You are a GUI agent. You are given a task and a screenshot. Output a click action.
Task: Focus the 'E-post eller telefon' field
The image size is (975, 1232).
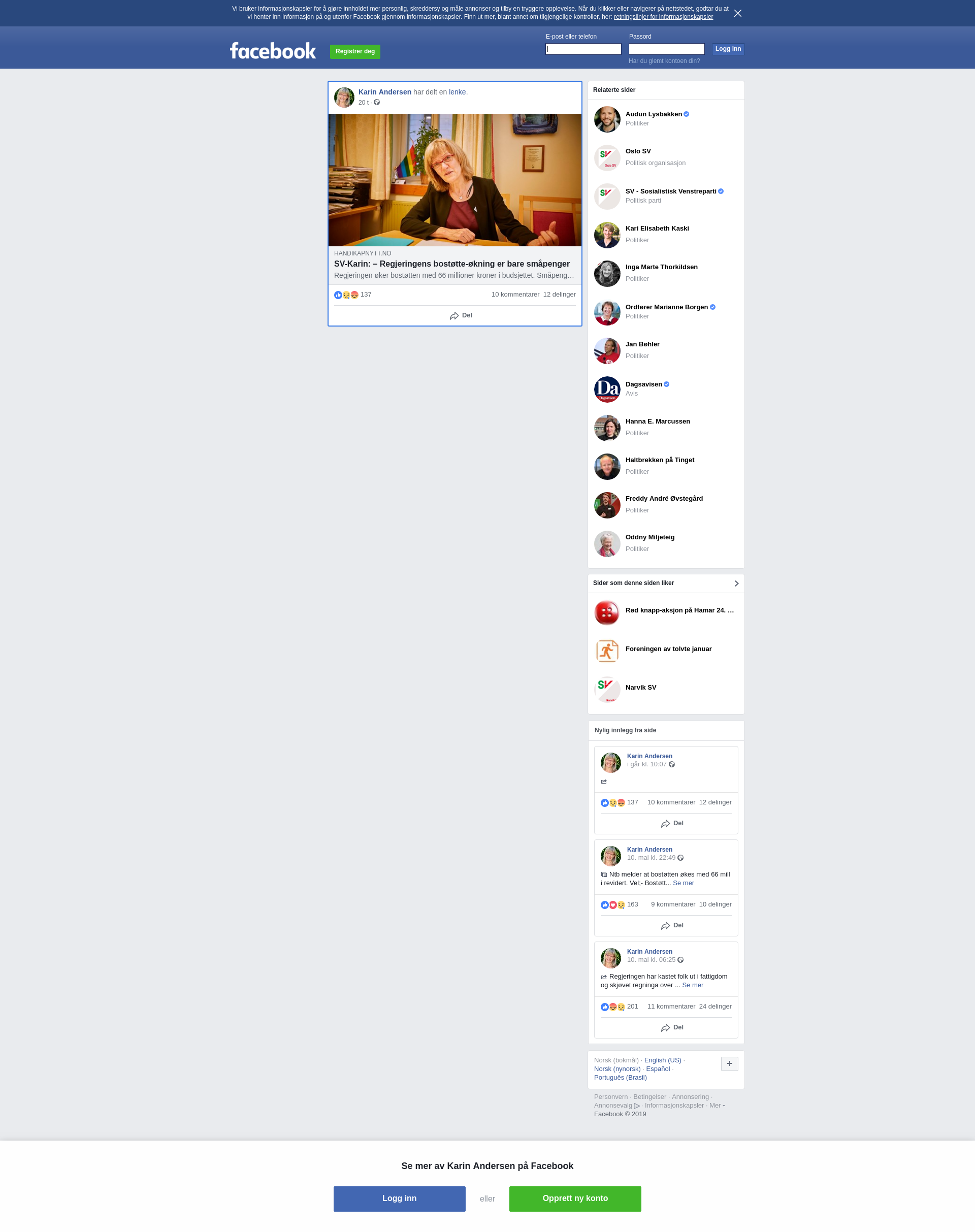point(583,49)
